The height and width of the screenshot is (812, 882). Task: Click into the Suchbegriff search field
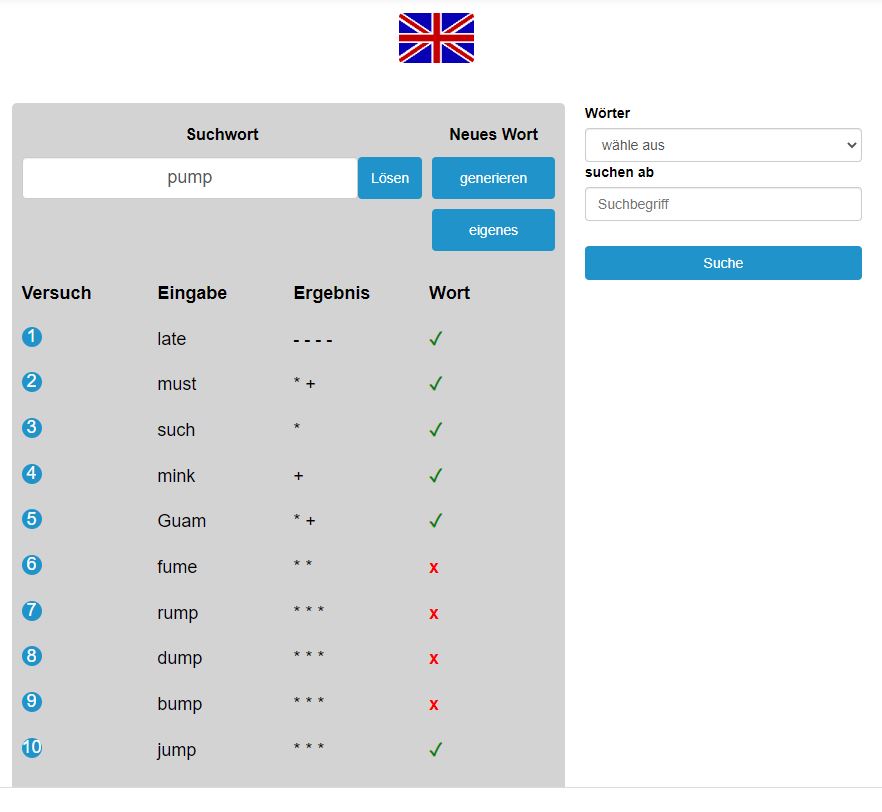pos(722,204)
